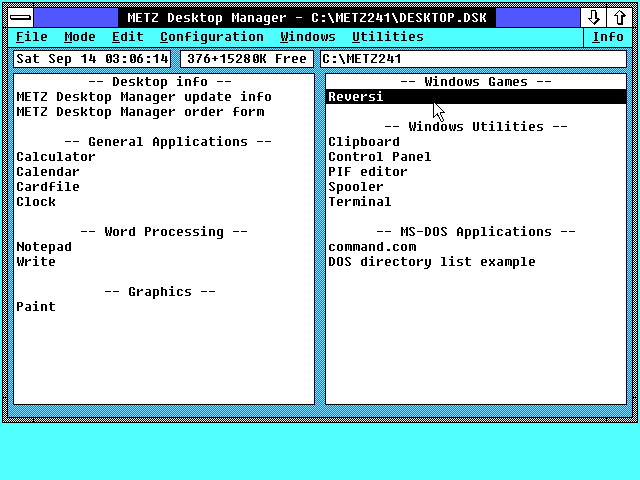Open the File menu
The image size is (640, 480).
[31, 37]
